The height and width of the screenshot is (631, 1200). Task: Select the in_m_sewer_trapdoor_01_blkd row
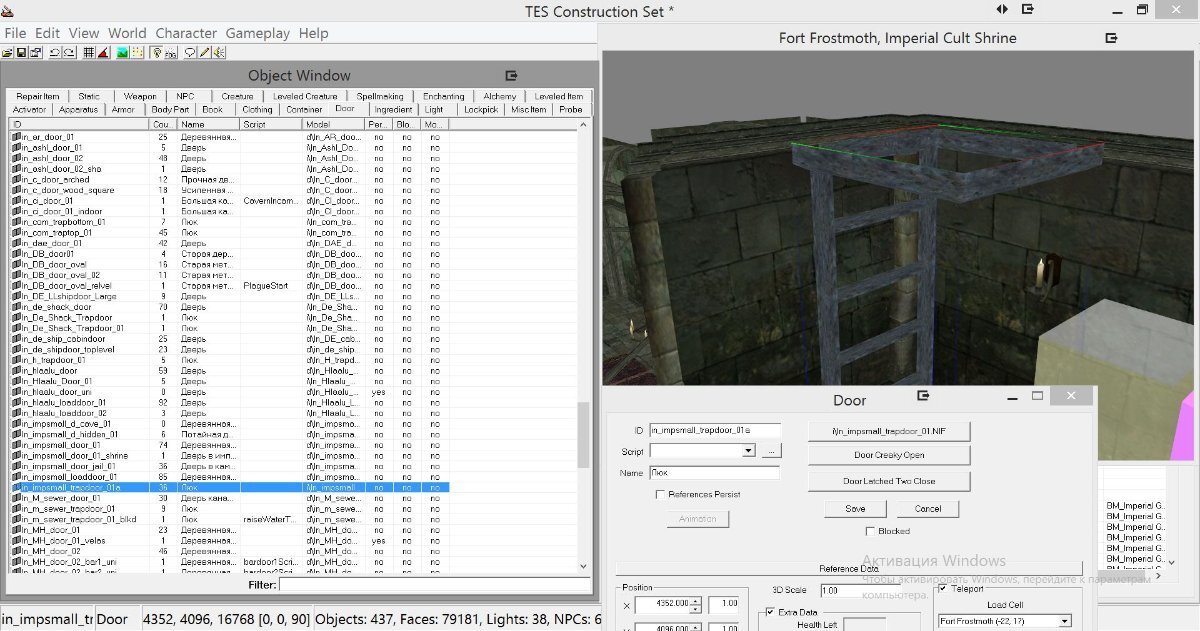(x=230, y=519)
